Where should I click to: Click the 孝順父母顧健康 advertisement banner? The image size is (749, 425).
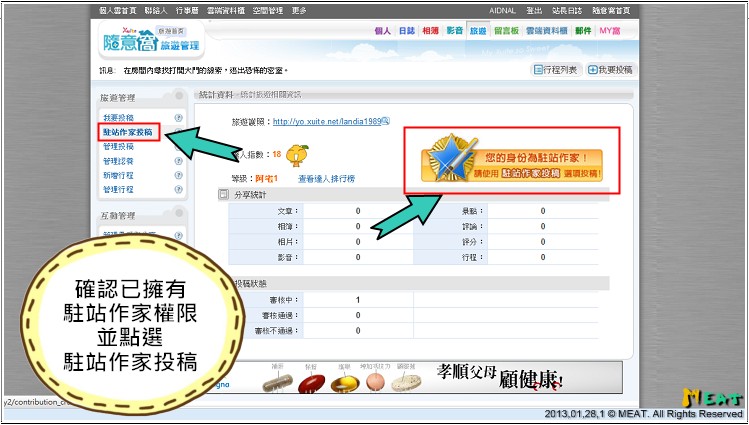[x=426, y=377]
